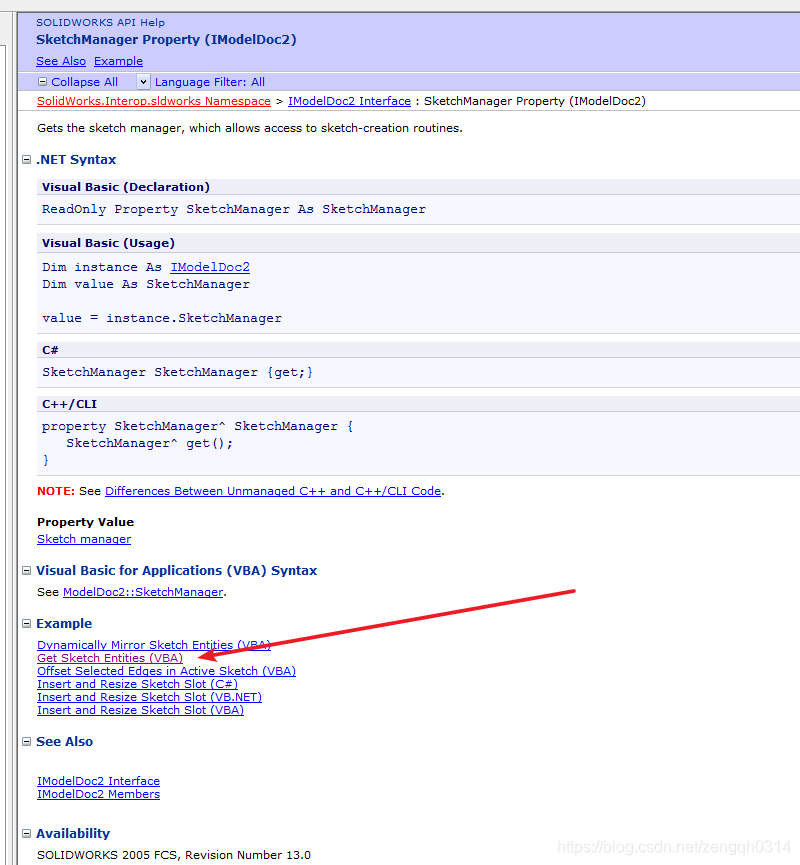The height and width of the screenshot is (865, 800).
Task: Open ModelDoc2::SketchManager link
Action: pyautogui.click(x=143, y=592)
